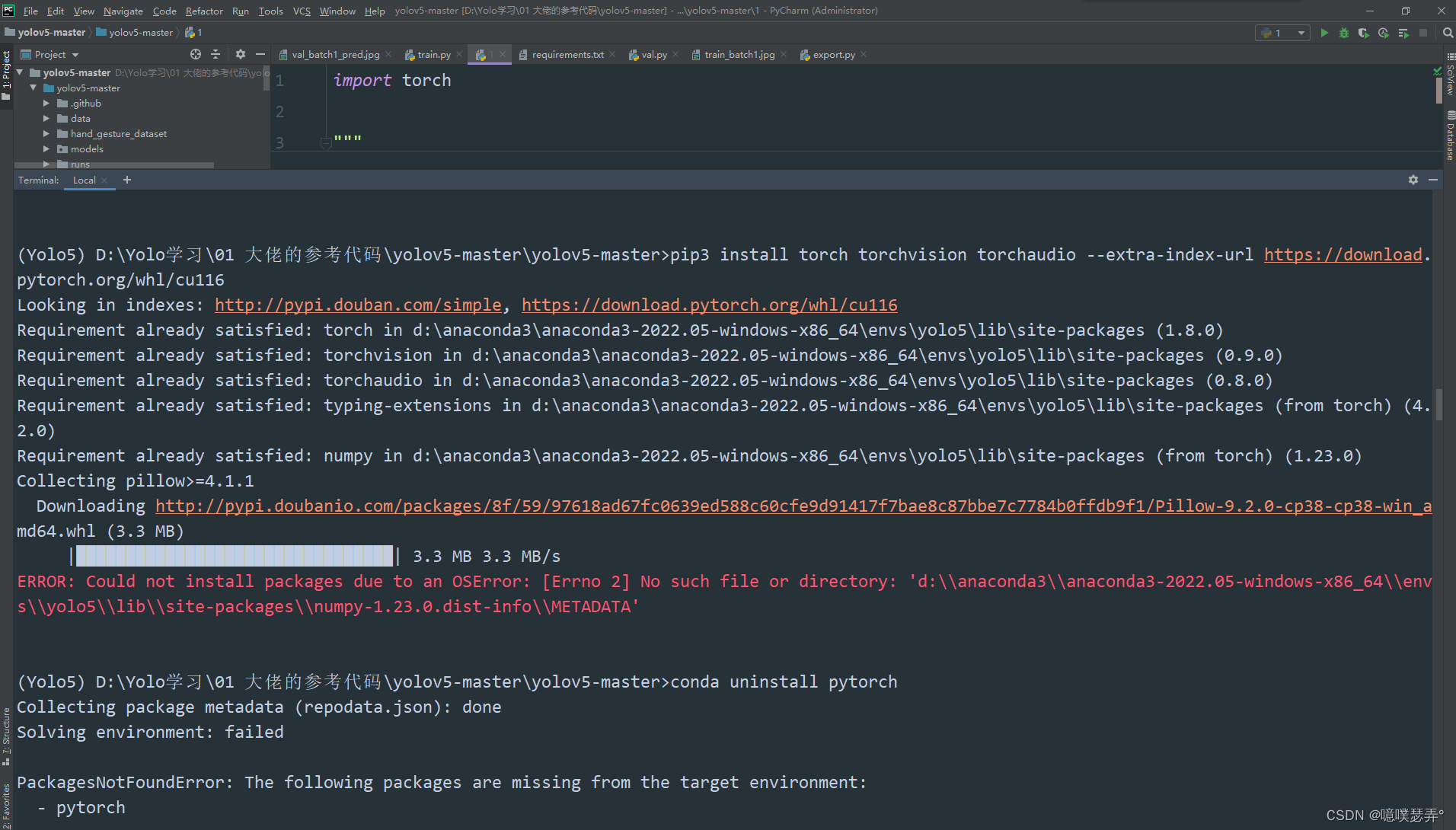Click the Profile run clock icon

(1384, 33)
